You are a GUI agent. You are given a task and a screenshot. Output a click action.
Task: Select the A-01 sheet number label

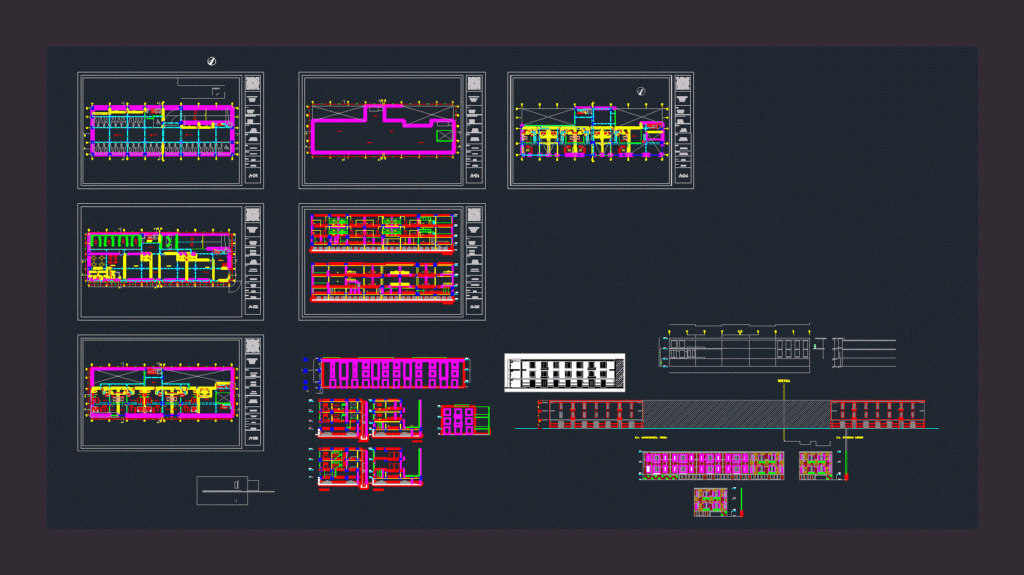tap(253, 176)
